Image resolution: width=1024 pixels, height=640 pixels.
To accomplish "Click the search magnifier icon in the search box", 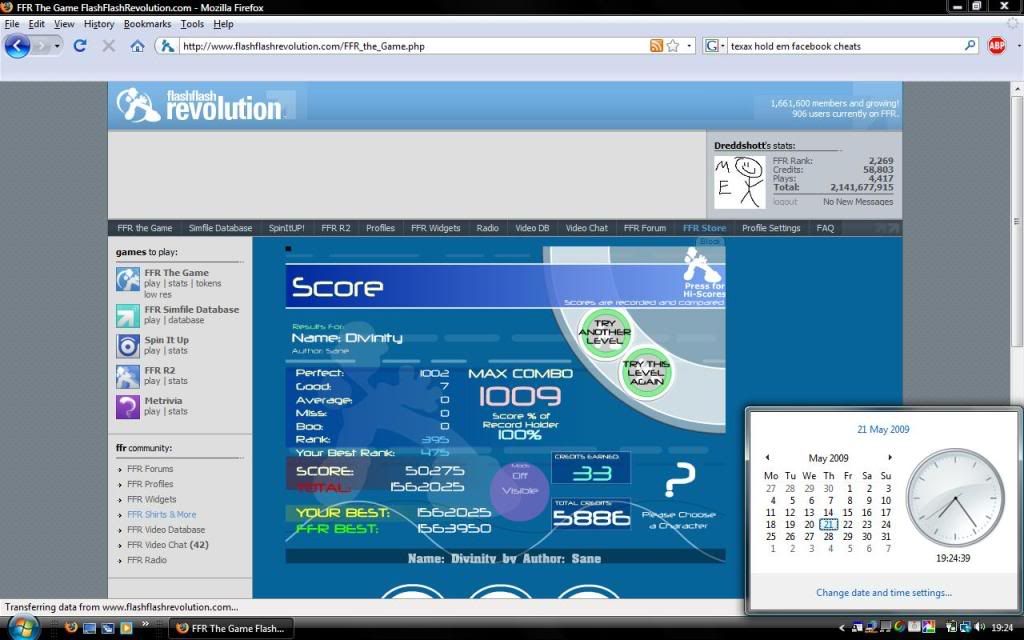I will pyautogui.click(x=969, y=46).
